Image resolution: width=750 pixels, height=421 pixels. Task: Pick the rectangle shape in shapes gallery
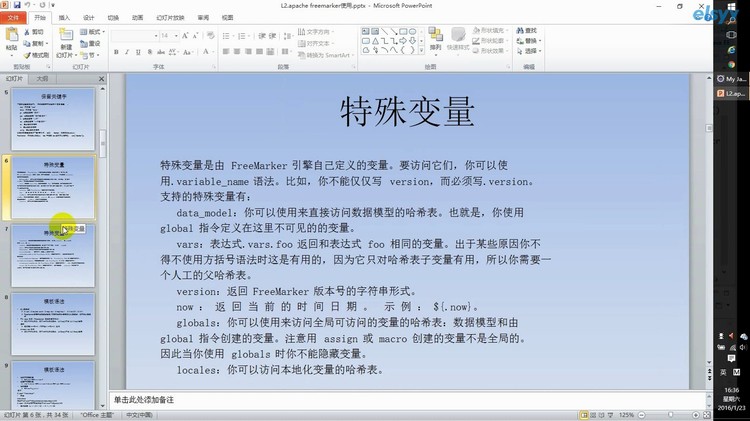[403, 32]
